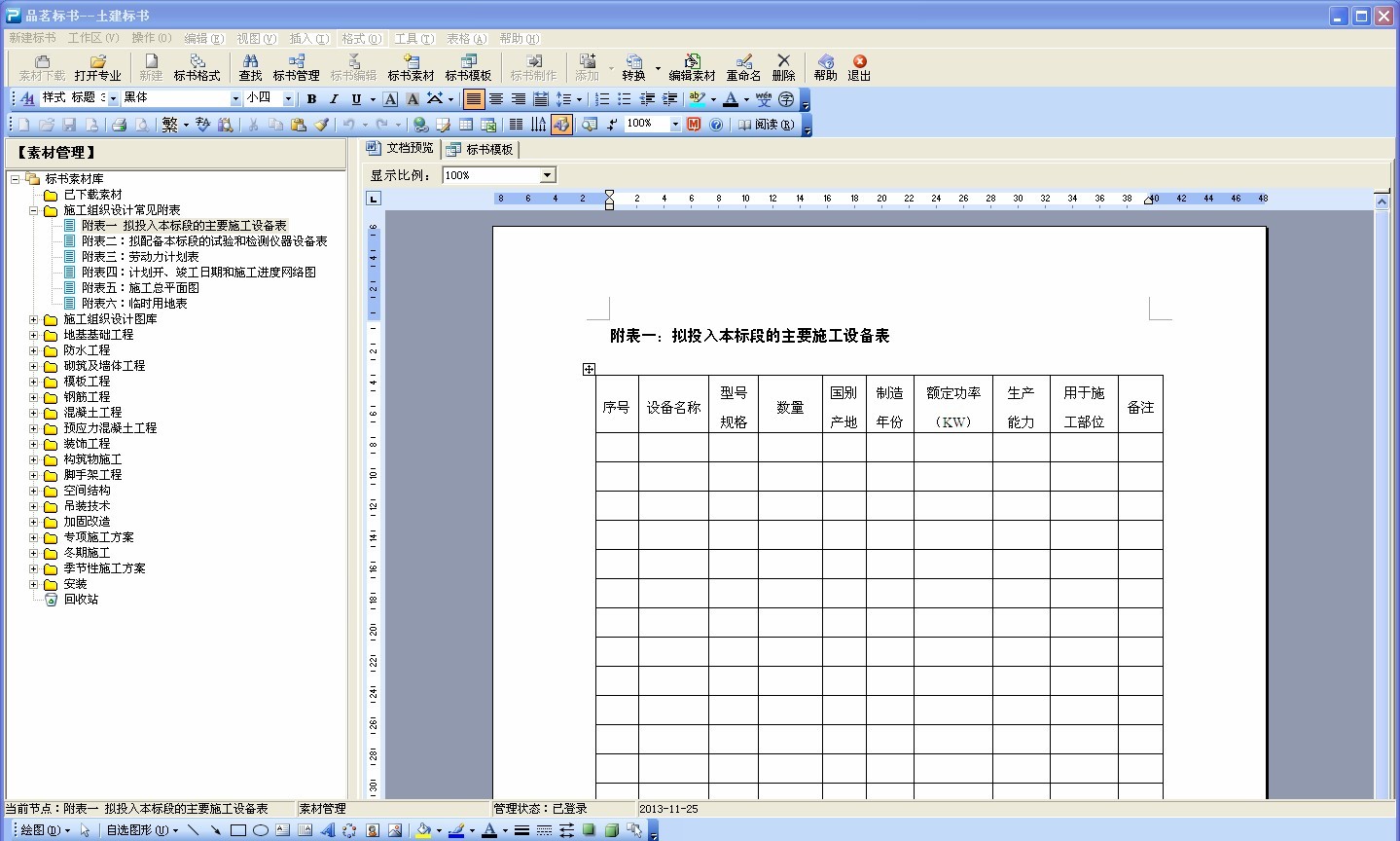Select 附表三:劳动力计划表 in the tree
This screenshot has width=1400, height=841.
(x=140, y=257)
